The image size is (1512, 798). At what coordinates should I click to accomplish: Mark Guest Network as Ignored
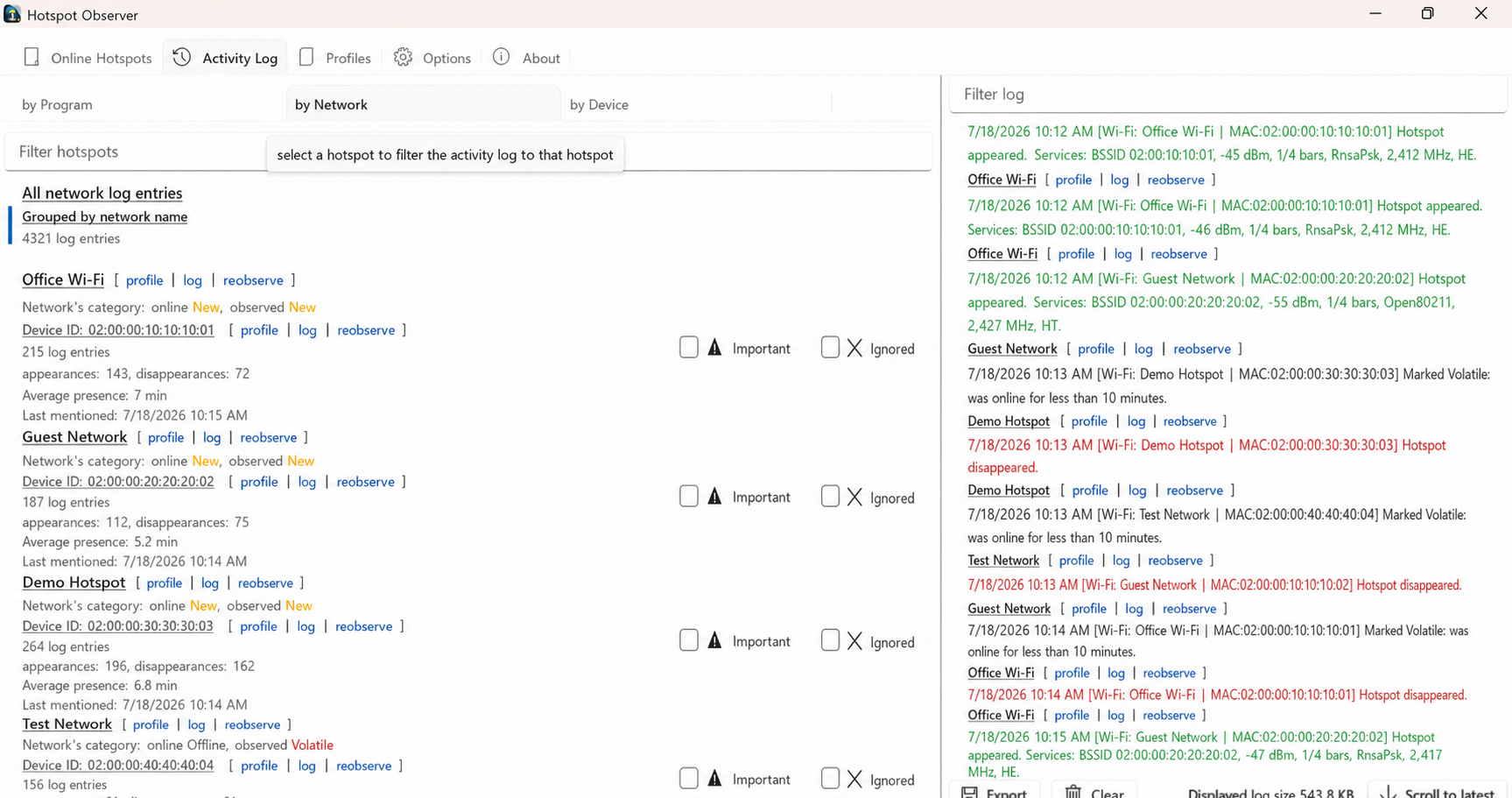tap(830, 497)
